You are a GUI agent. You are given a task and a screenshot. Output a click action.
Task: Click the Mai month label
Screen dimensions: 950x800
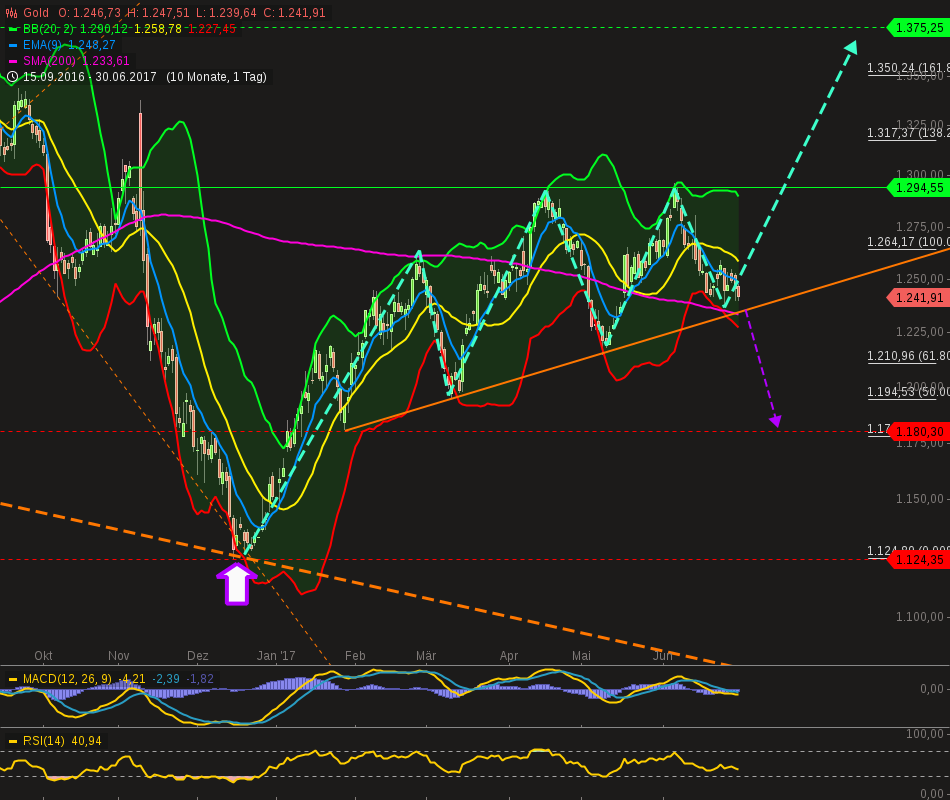[581, 656]
